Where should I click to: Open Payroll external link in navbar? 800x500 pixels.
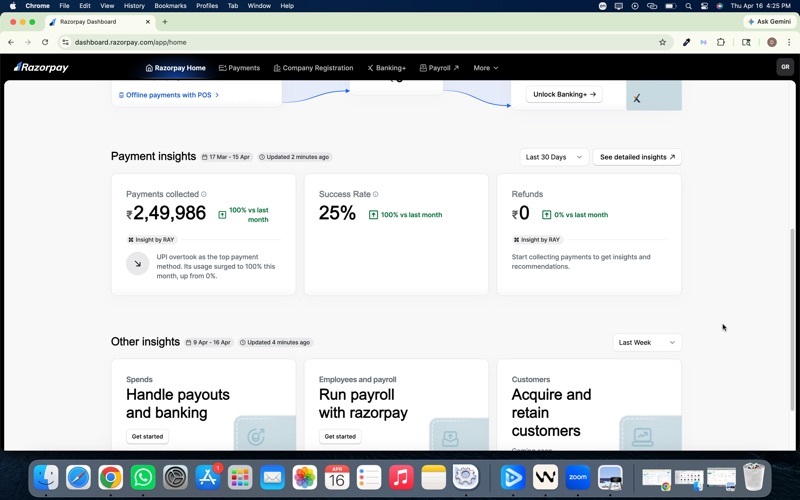pos(439,68)
